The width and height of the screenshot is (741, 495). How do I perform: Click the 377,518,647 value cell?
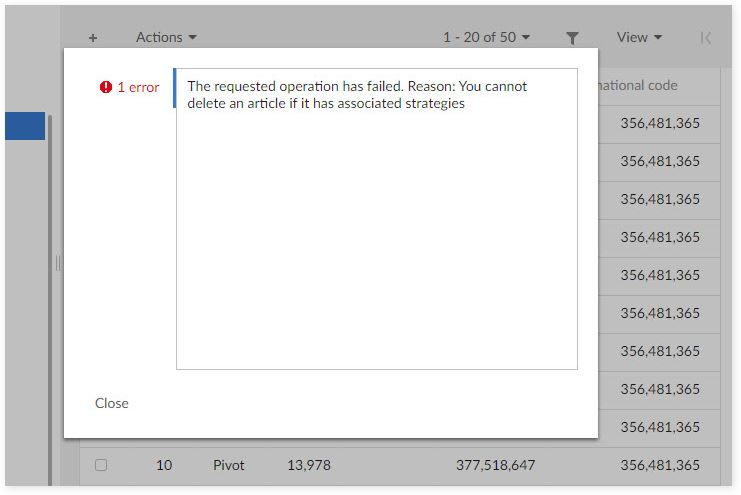[495, 465]
